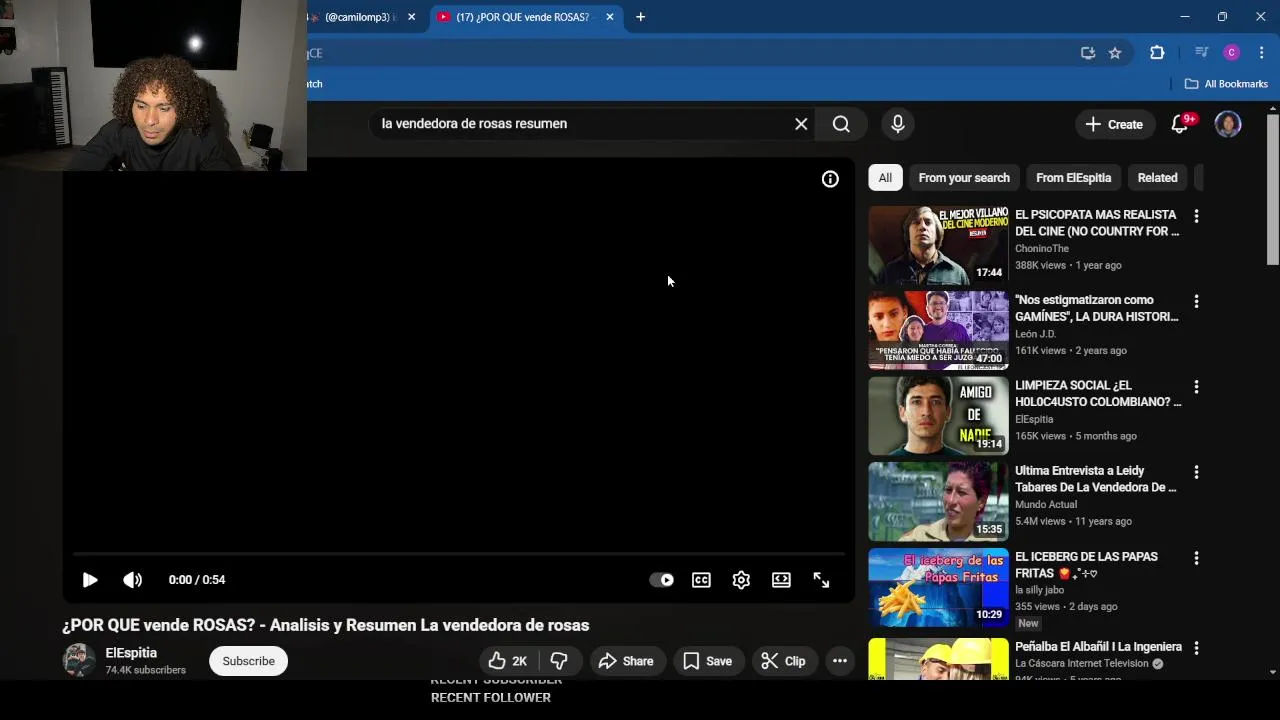Select the All filter chip
The height and width of the screenshot is (720, 1280).
pyautogui.click(x=885, y=178)
